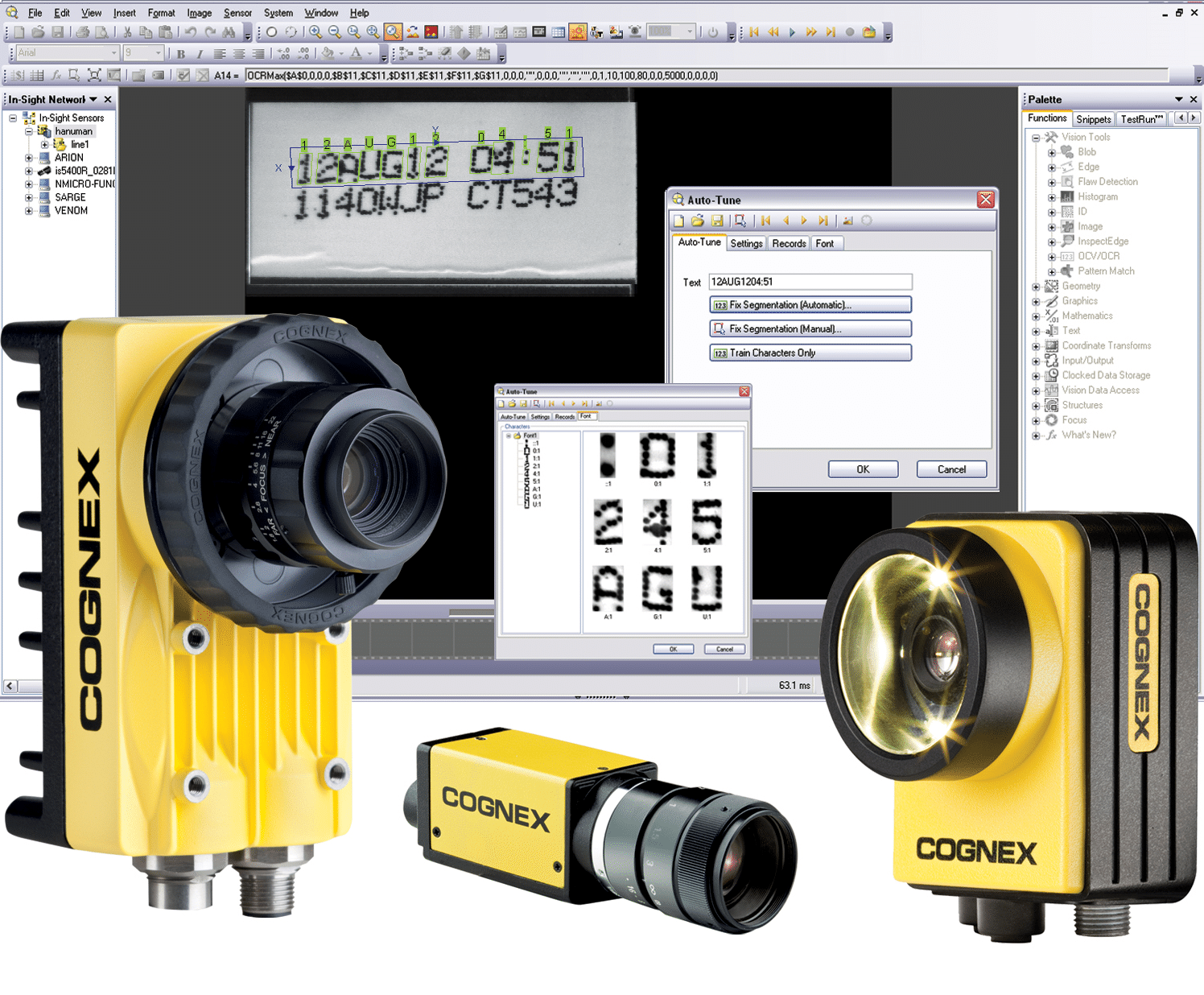
Task: Expand the VENOM sensor node
Action: (29, 211)
